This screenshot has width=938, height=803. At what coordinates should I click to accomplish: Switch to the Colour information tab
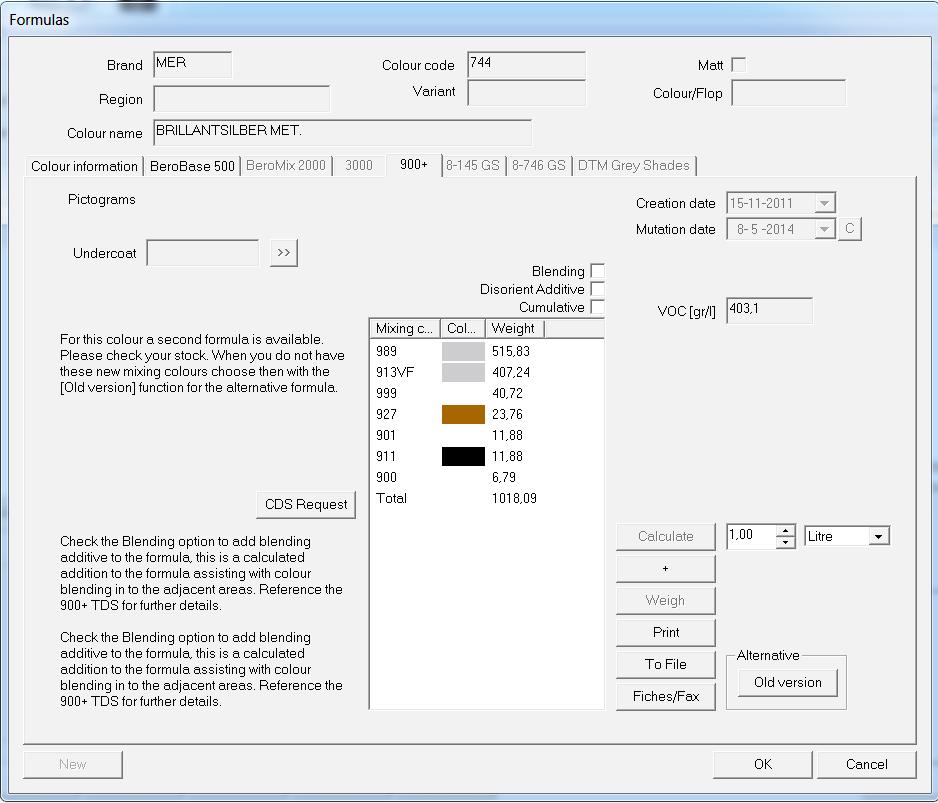(x=84, y=166)
